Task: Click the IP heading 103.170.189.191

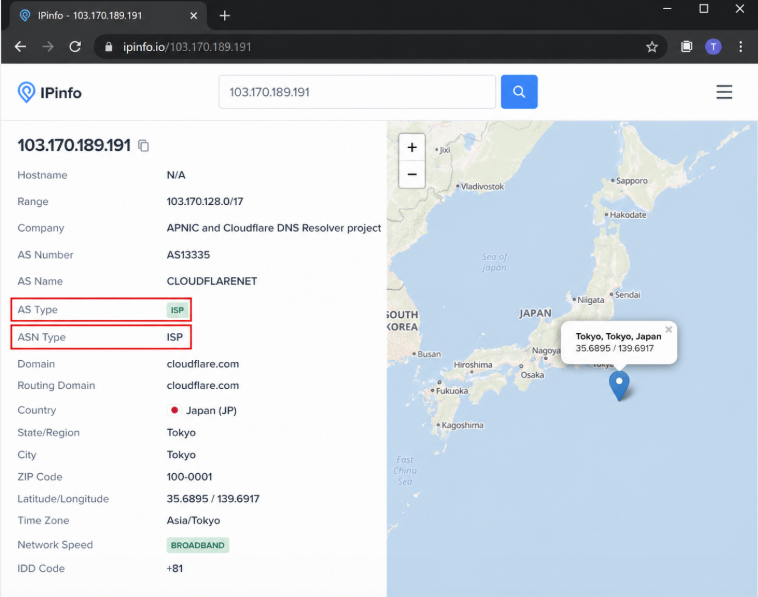Action: click(x=74, y=145)
